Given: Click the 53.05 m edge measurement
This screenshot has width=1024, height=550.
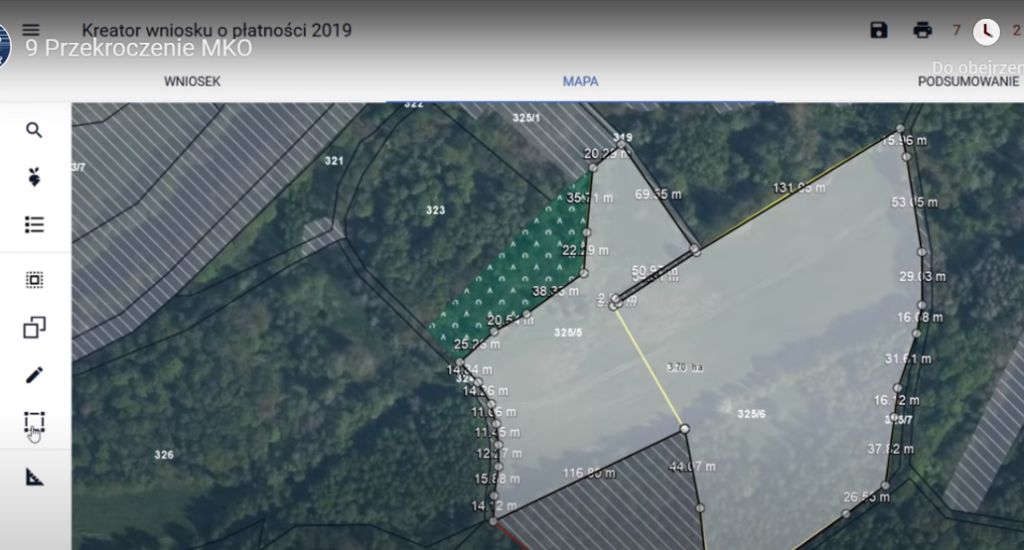Looking at the screenshot, I should tap(914, 202).
